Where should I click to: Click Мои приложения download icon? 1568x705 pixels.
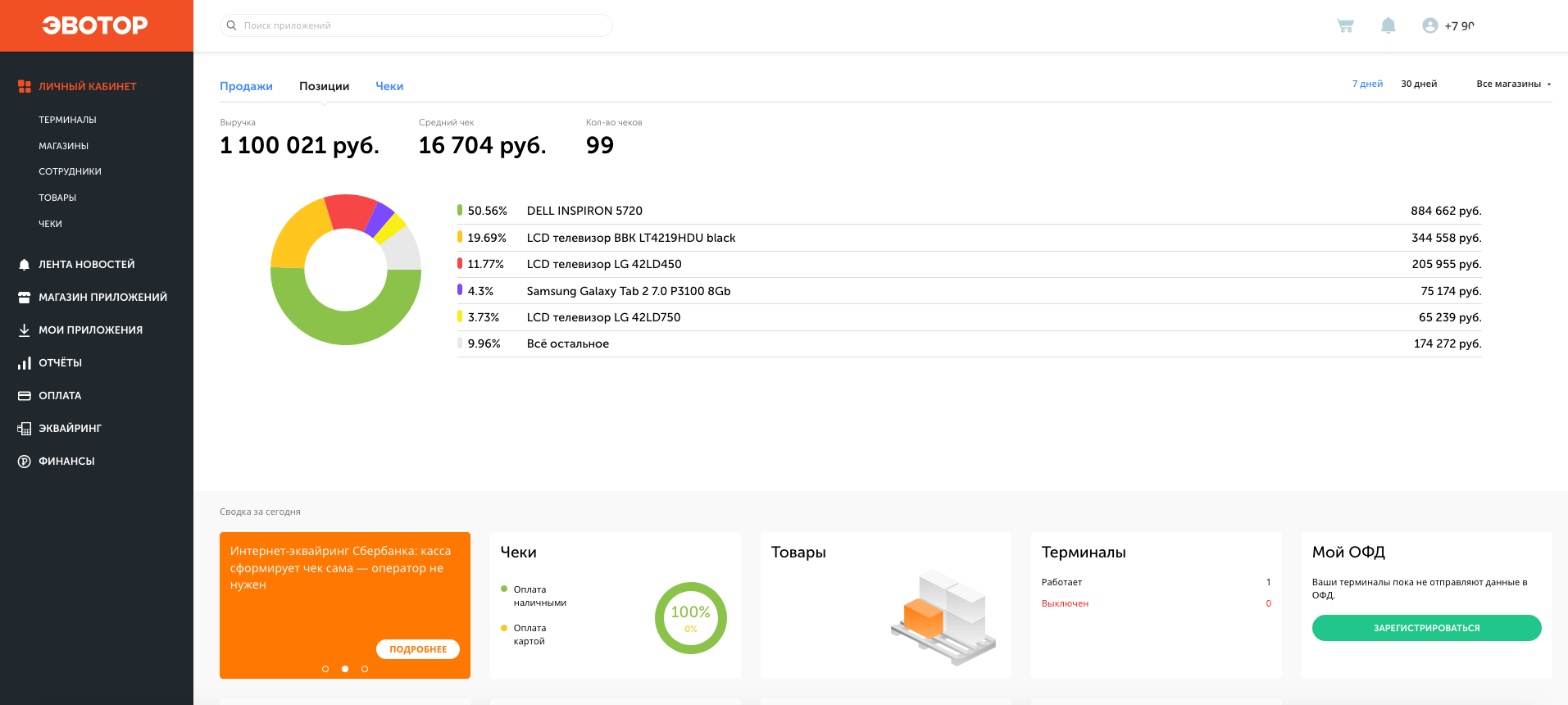tap(25, 330)
